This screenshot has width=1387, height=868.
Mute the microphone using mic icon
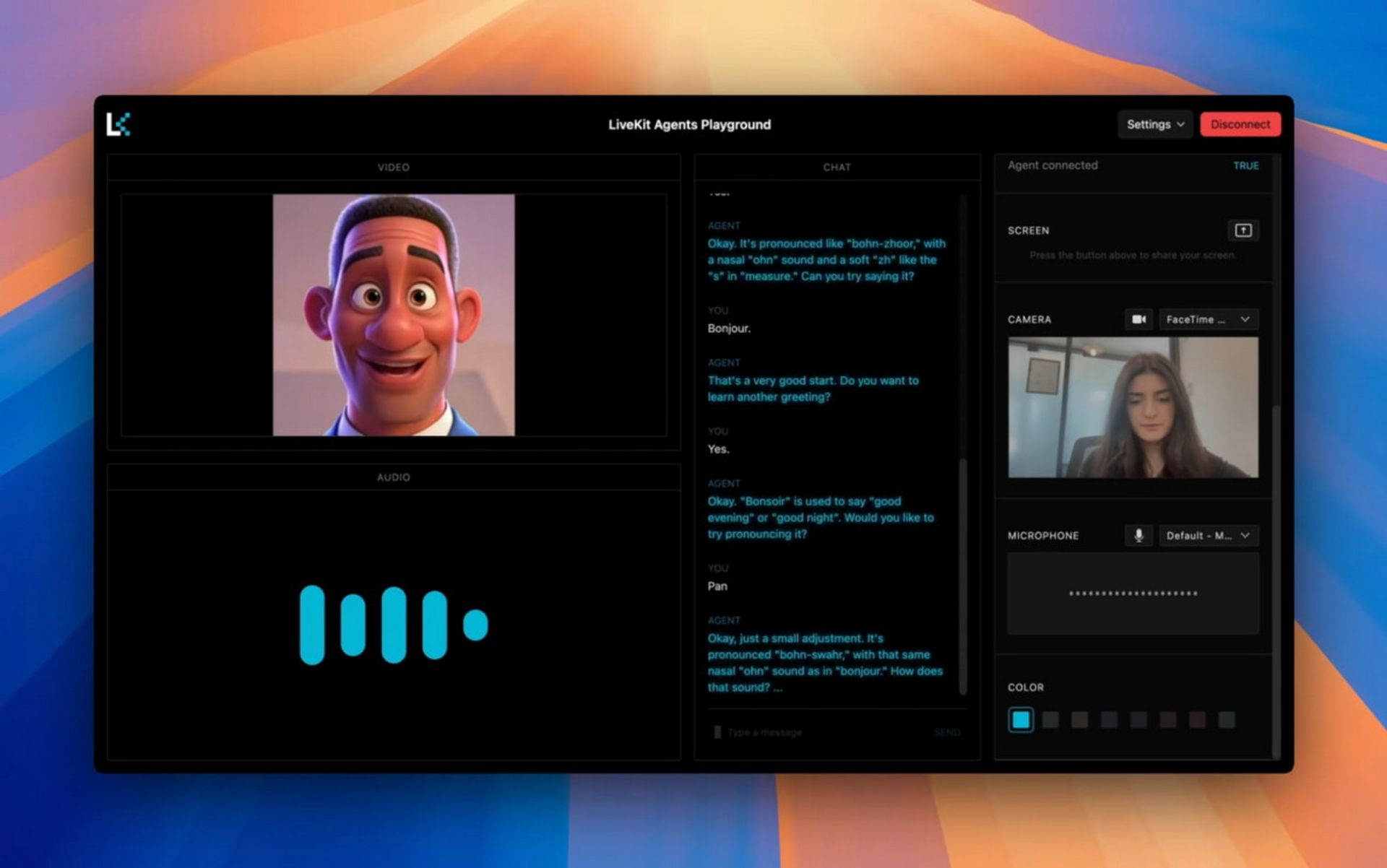(x=1138, y=535)
